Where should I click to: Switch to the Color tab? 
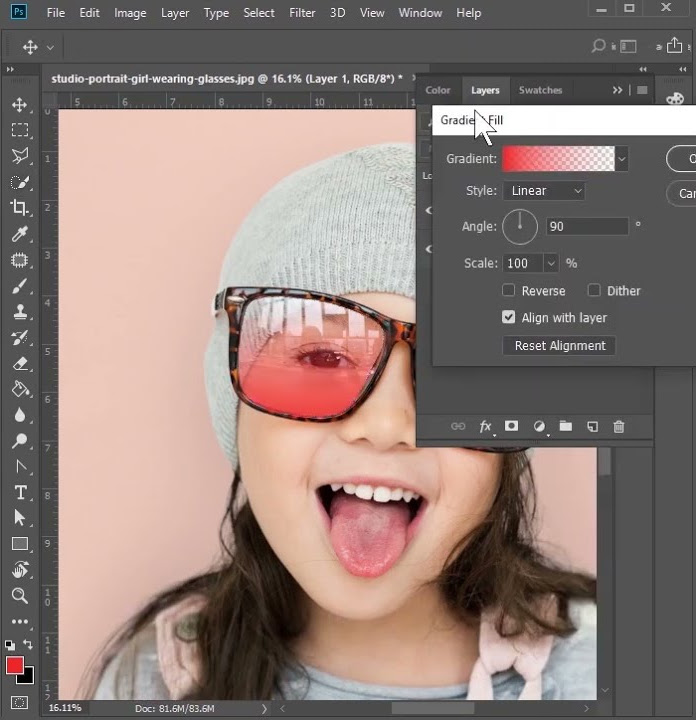pos(438,90)
